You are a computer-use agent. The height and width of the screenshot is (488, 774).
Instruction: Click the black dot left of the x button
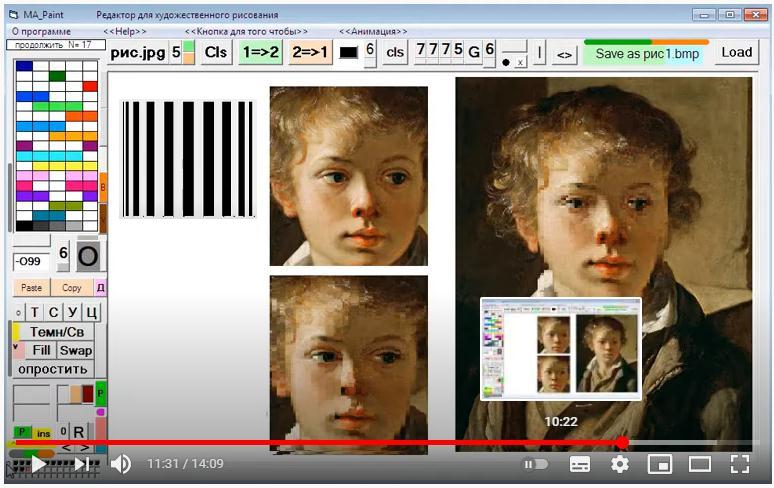[x=506, y=63]
